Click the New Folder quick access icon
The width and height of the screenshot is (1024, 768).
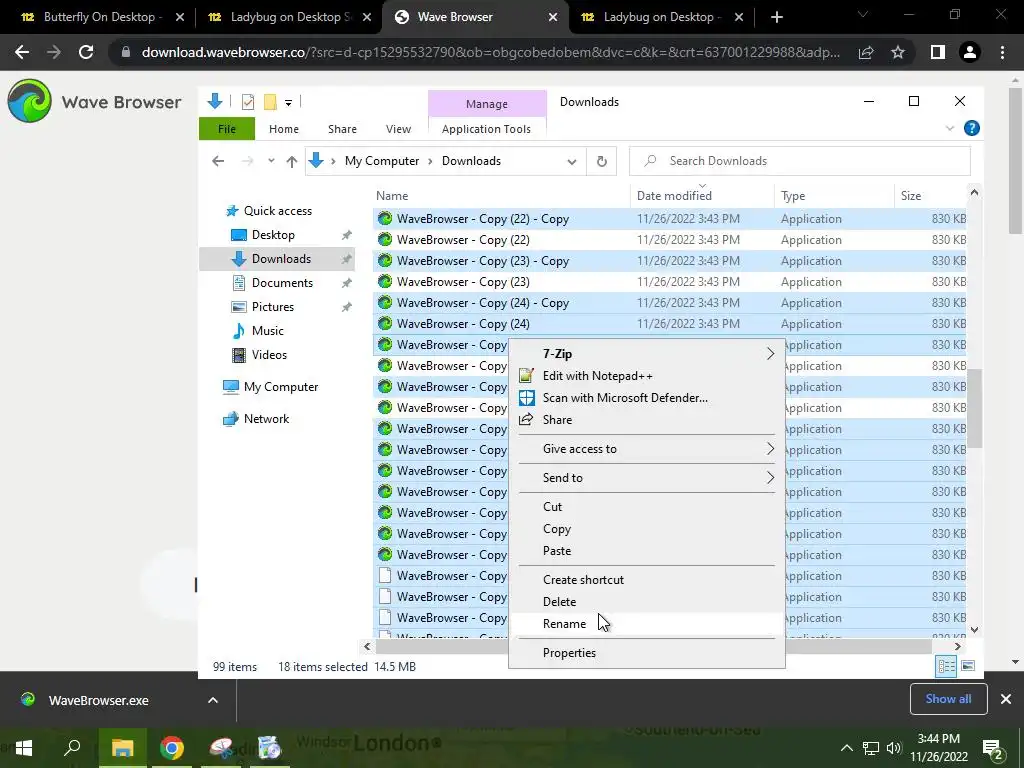[x=270, y=102]
